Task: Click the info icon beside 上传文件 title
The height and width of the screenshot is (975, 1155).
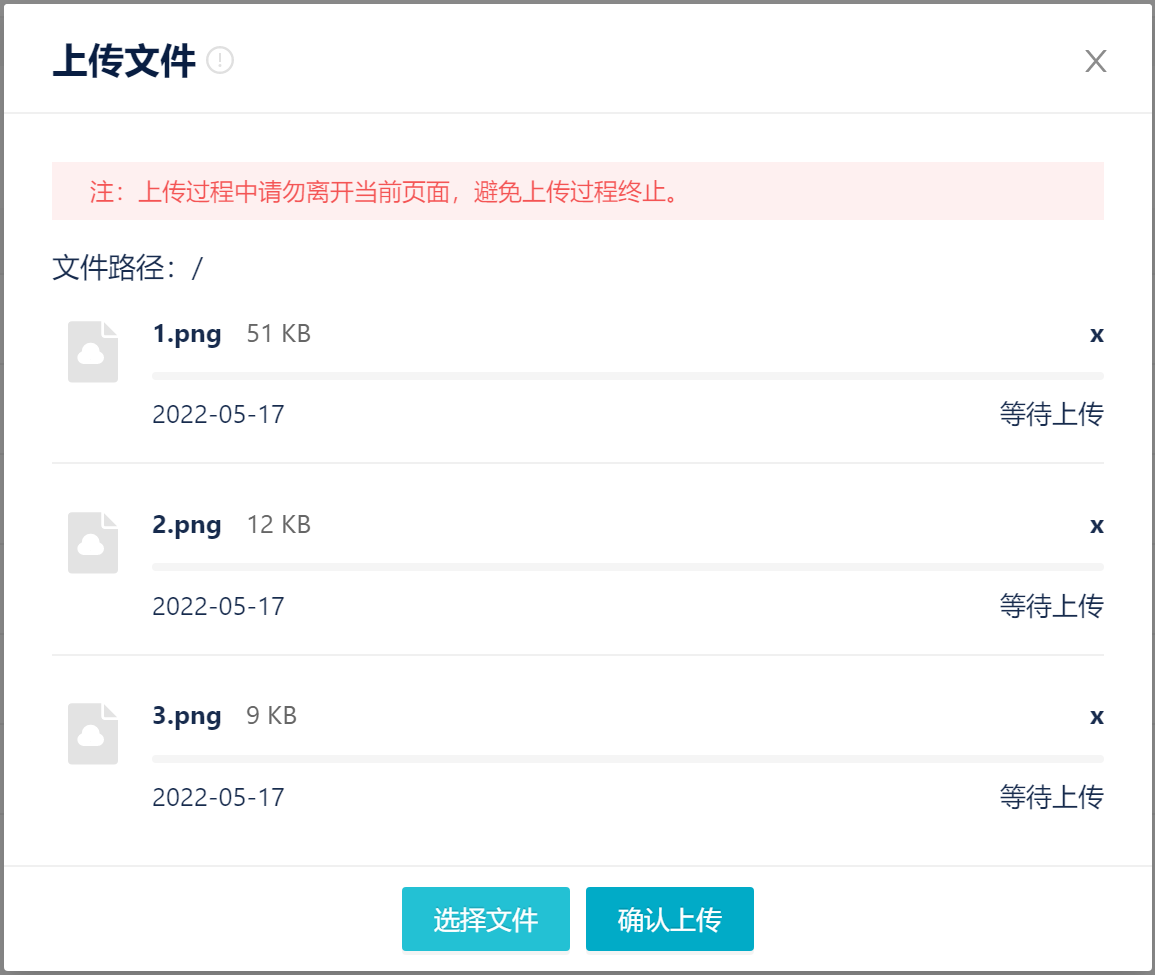Action: pos(220,61)
